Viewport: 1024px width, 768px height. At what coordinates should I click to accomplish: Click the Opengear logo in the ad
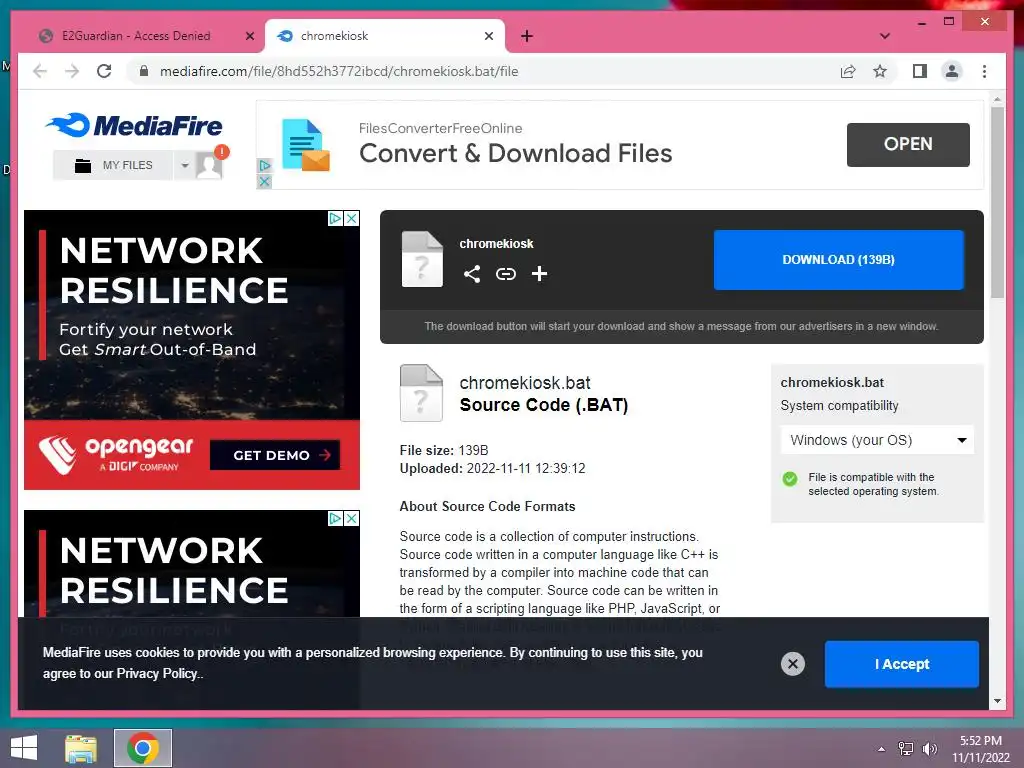pyautogui.click(x=116, y=454)
